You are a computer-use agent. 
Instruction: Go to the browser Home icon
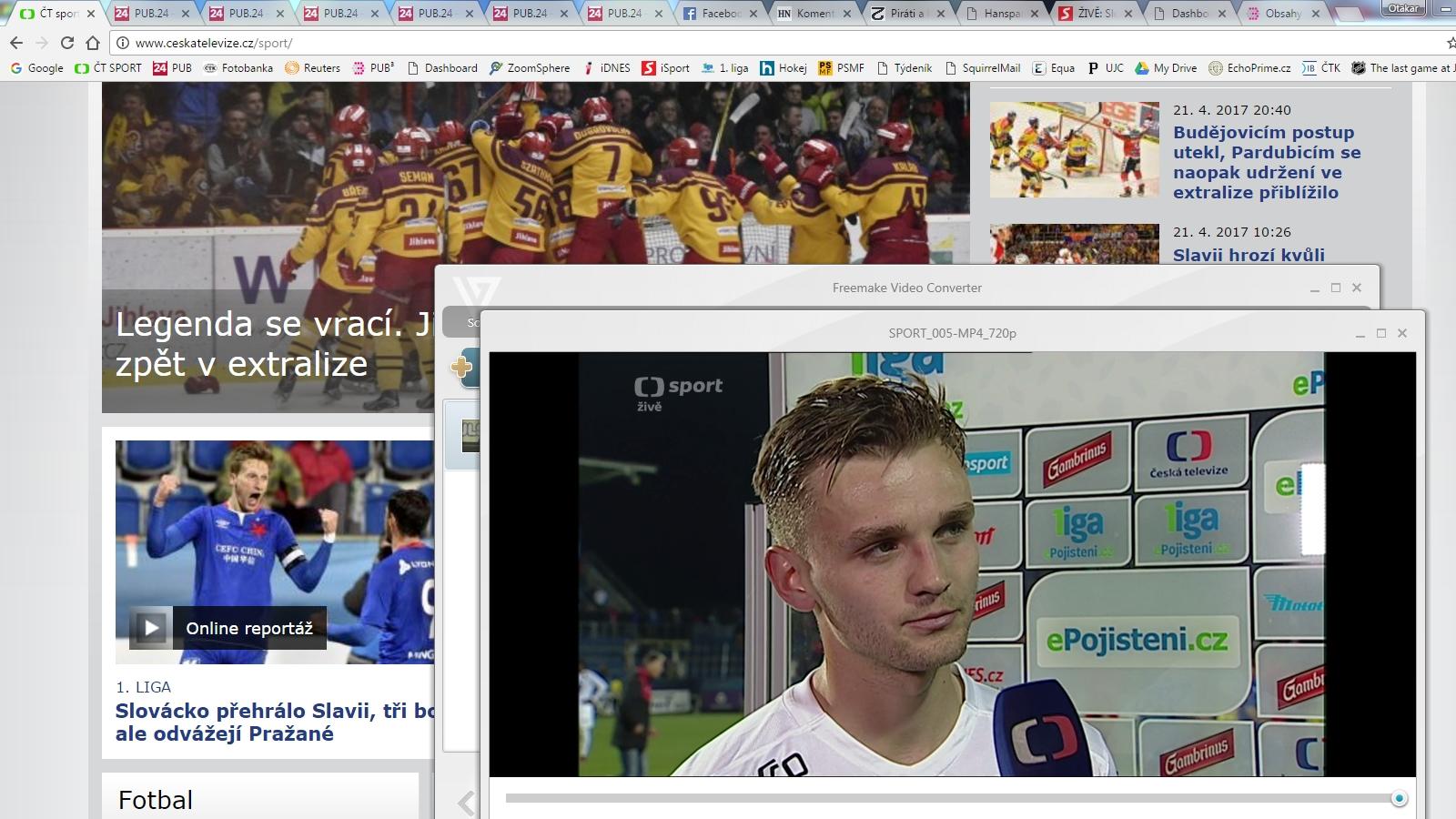[93, 43]
